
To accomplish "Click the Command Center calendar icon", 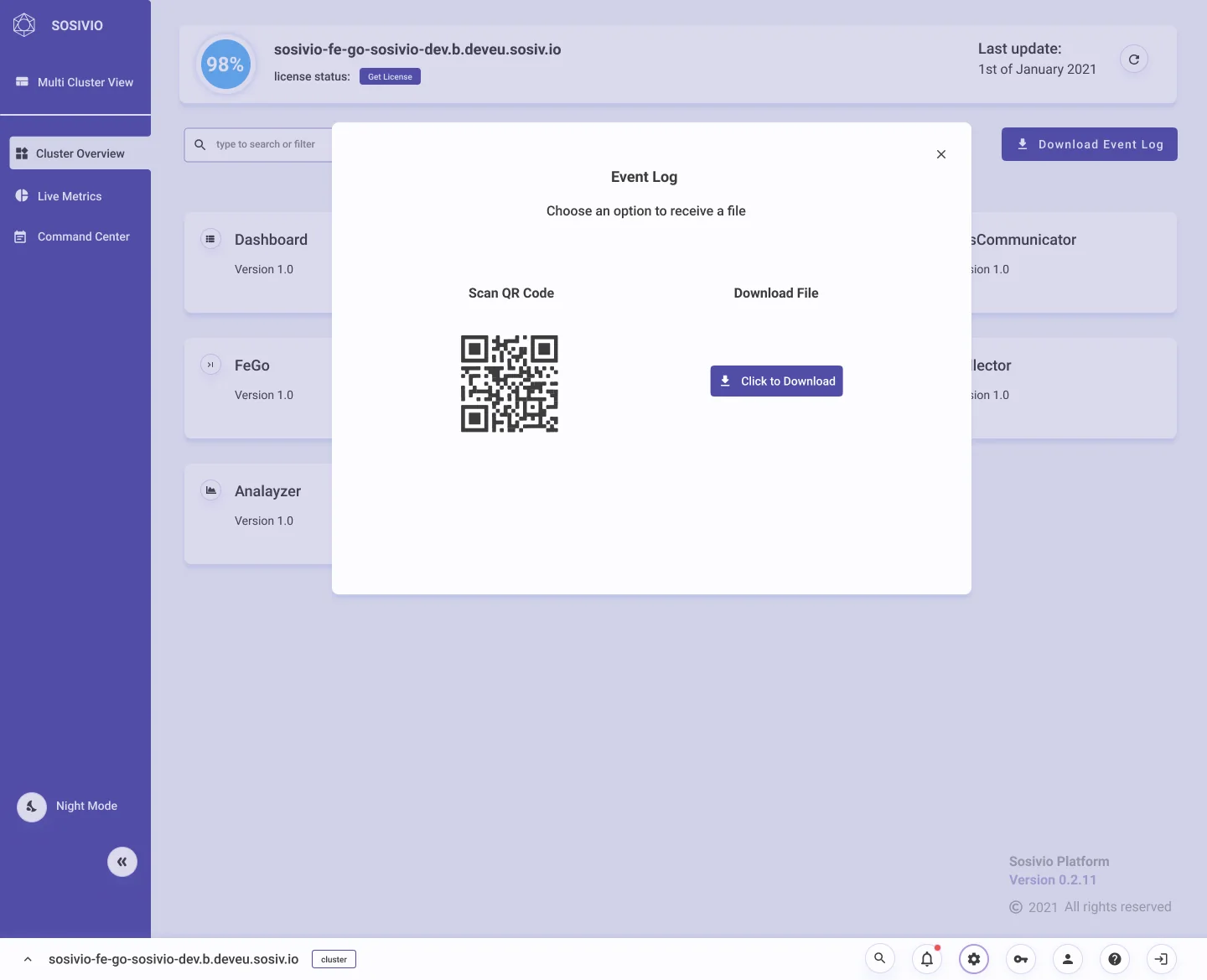I will pyautogui.click(x=21, y=237).
